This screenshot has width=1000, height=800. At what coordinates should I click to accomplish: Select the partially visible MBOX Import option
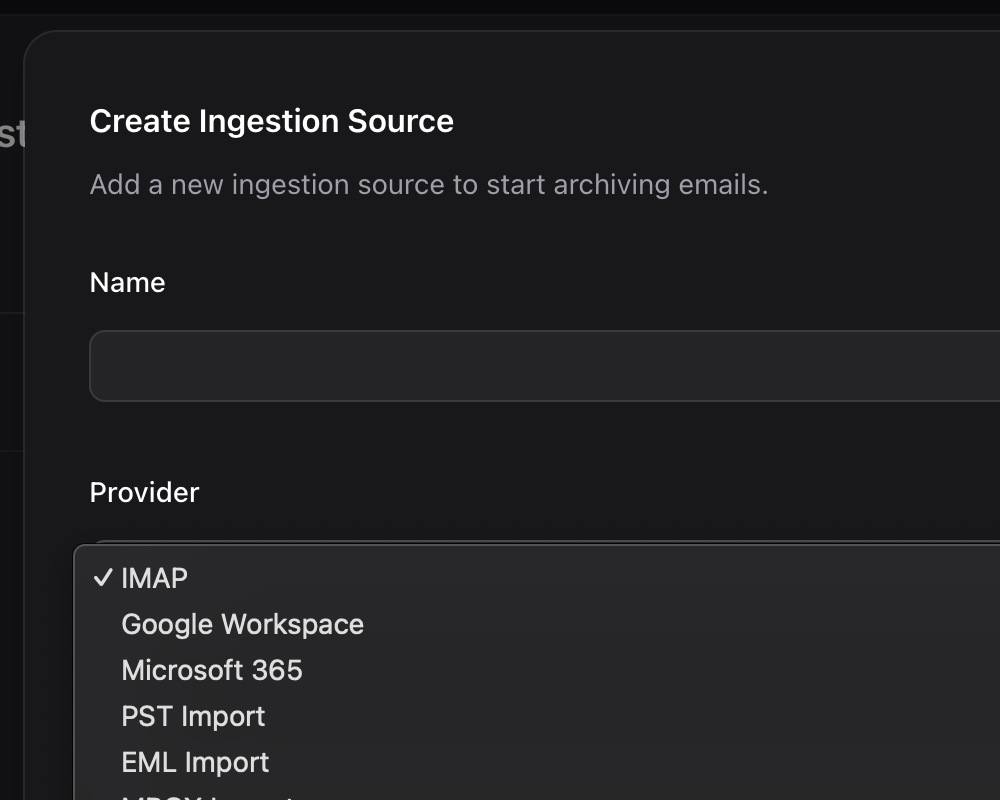(x=207, y=796)
